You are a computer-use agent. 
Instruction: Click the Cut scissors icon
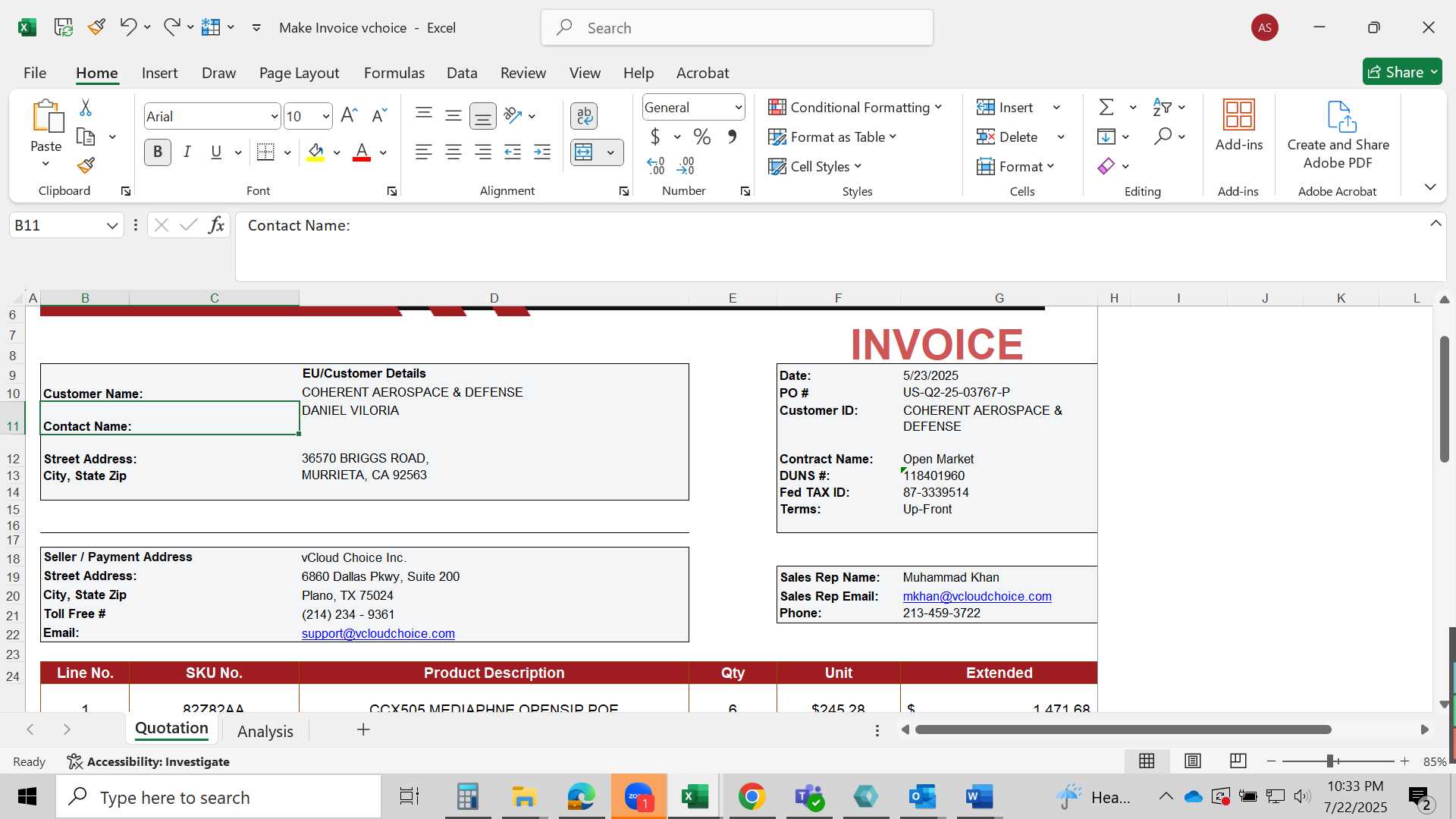tap(86, 108)
